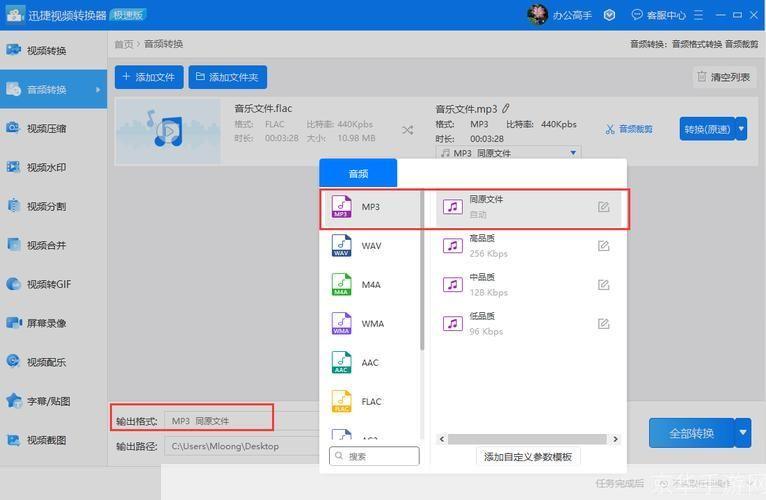Expand the 转换(原速) dropdown arrow

741,129
